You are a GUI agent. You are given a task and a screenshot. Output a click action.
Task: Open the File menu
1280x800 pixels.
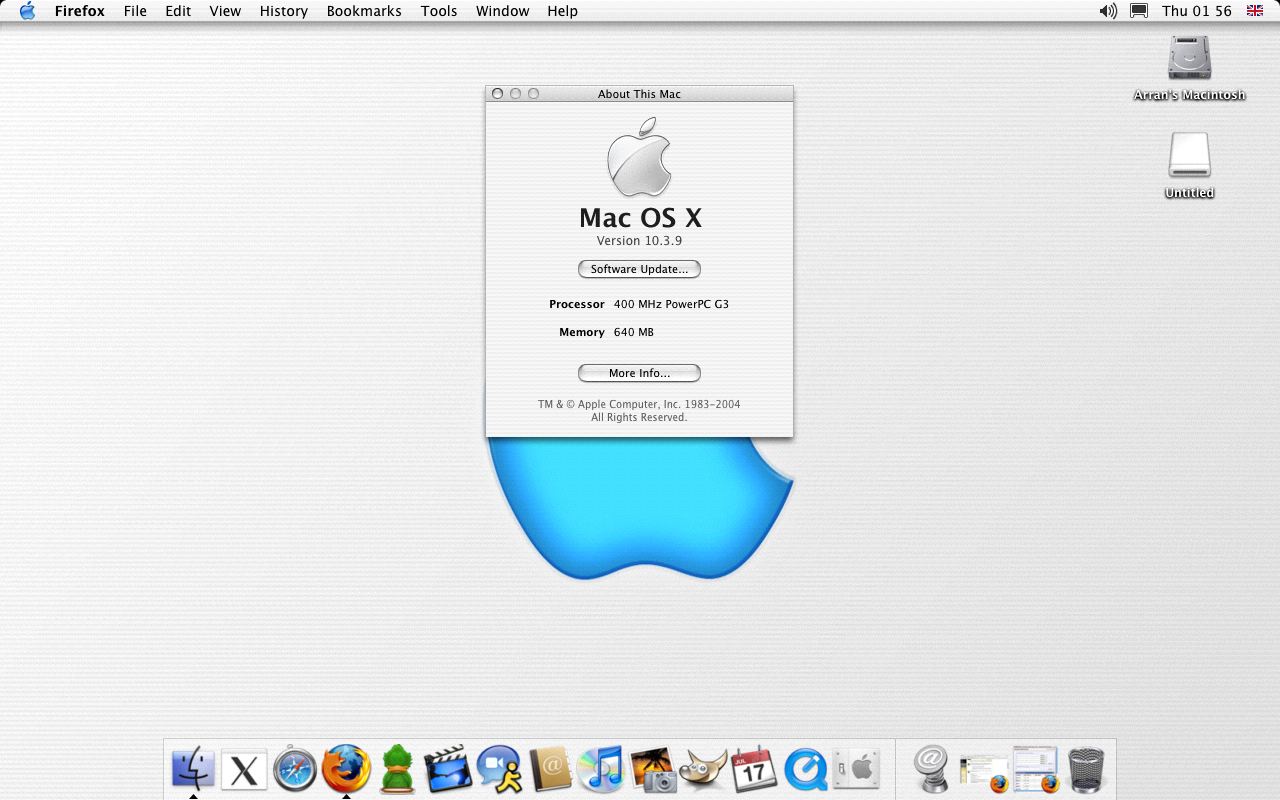coord(135,11)
